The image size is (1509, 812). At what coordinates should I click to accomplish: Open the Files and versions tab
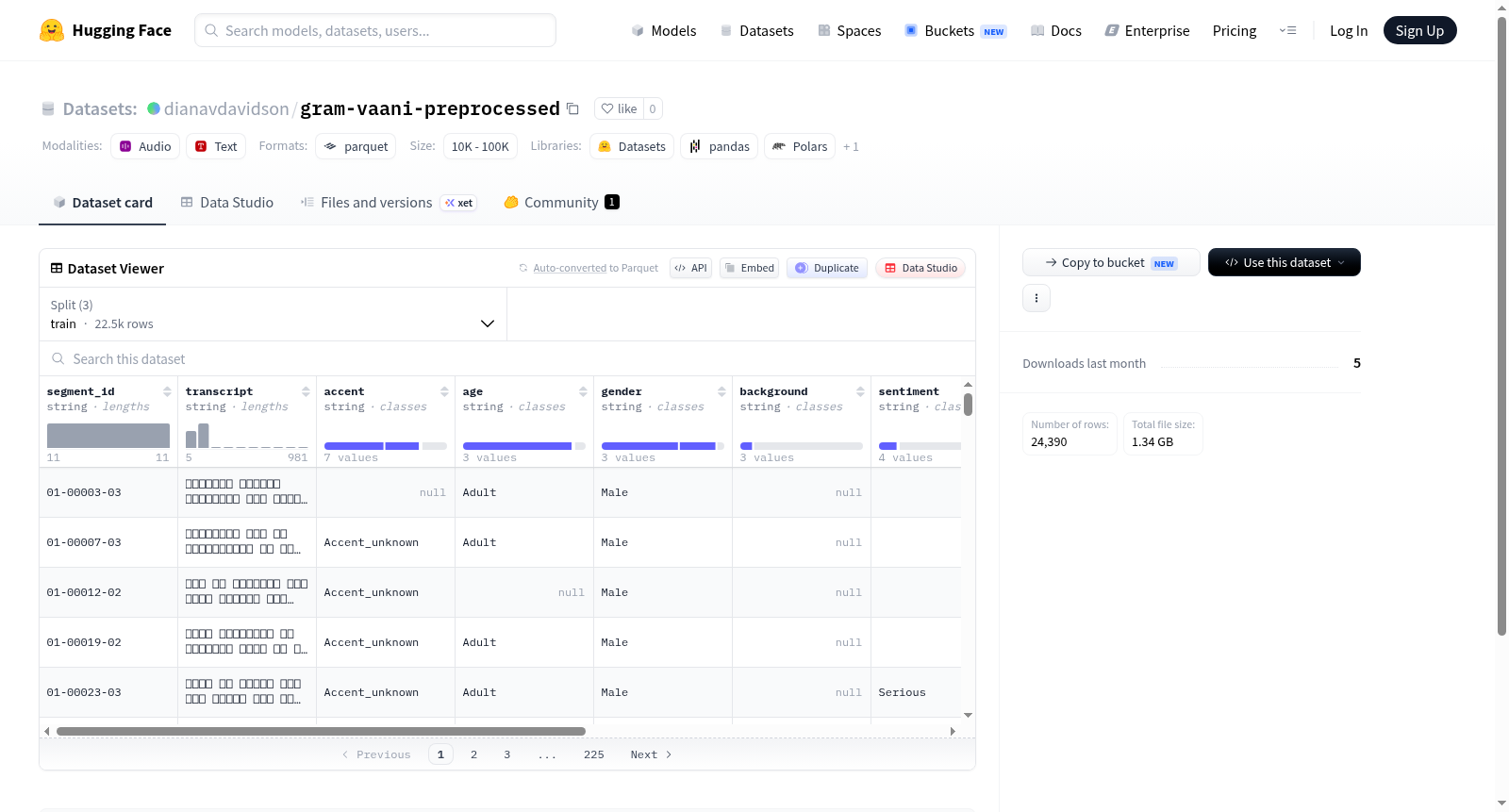pyautogui.click(x=388, y=202)
